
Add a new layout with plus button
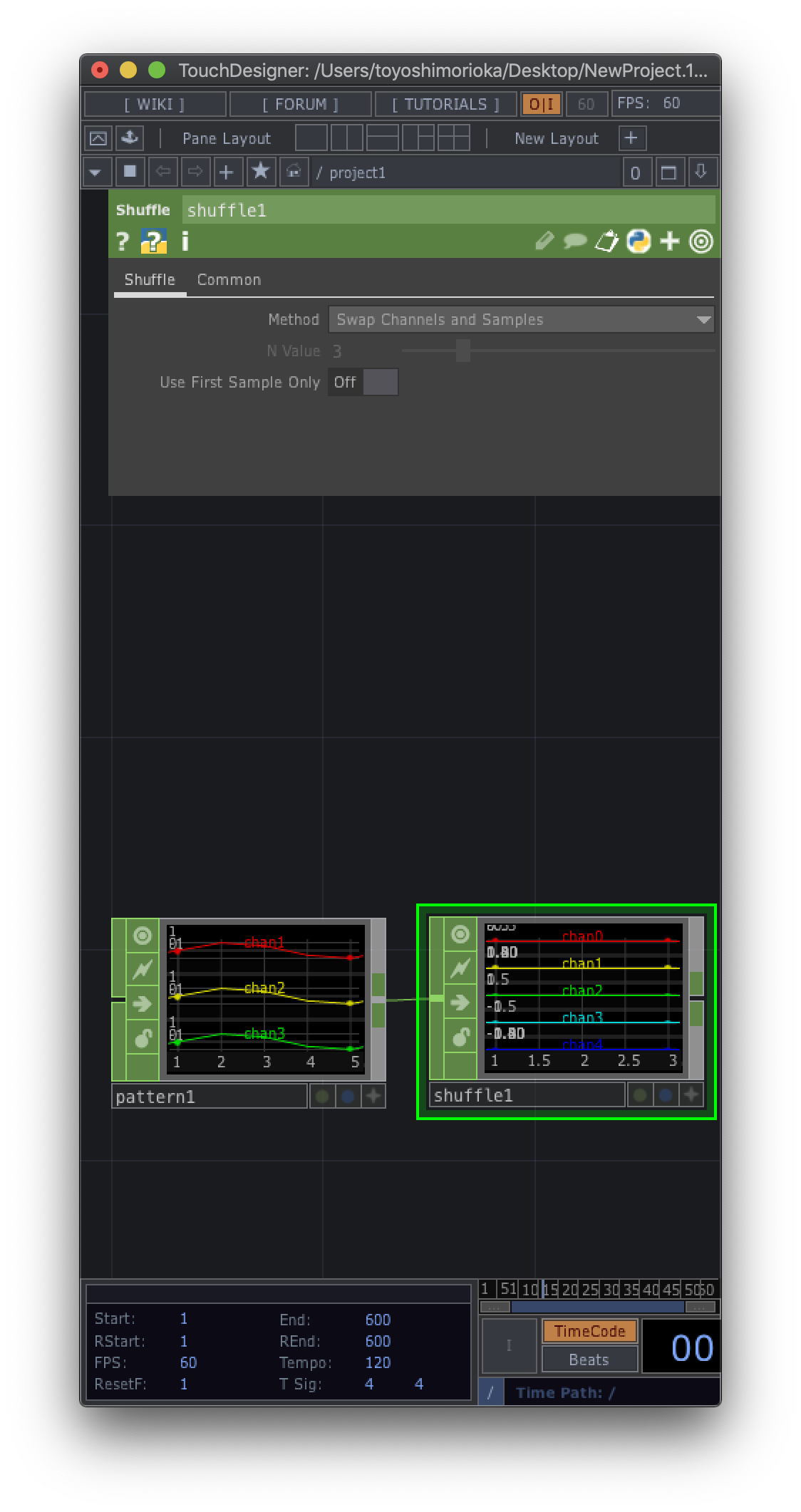(631, 138)
